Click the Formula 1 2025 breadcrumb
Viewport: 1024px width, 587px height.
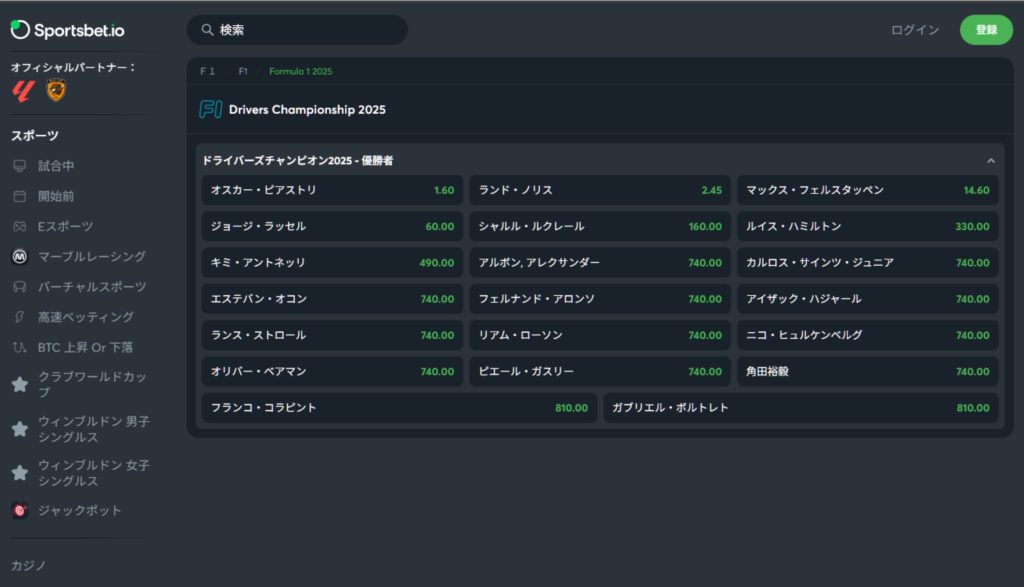pos(300,71)
